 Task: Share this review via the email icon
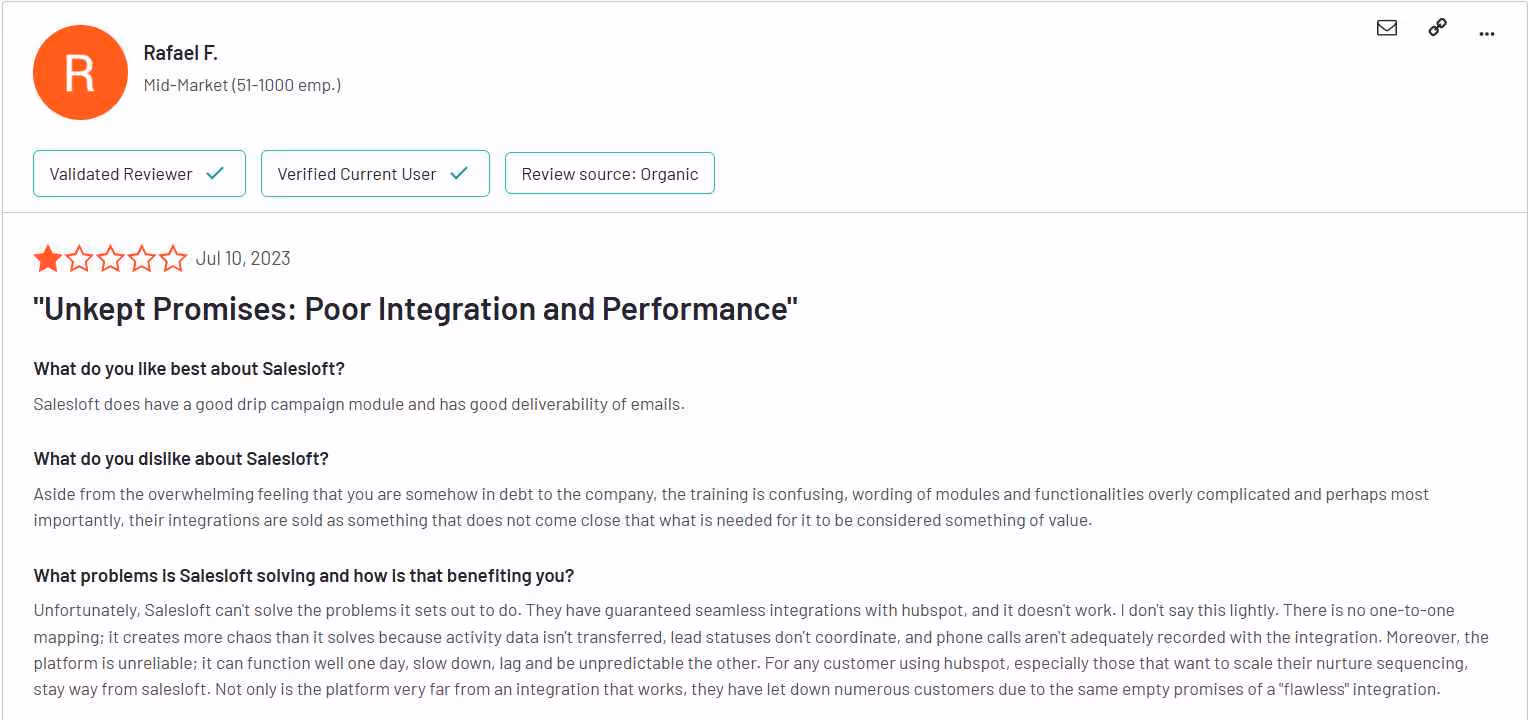(1387, 28)
